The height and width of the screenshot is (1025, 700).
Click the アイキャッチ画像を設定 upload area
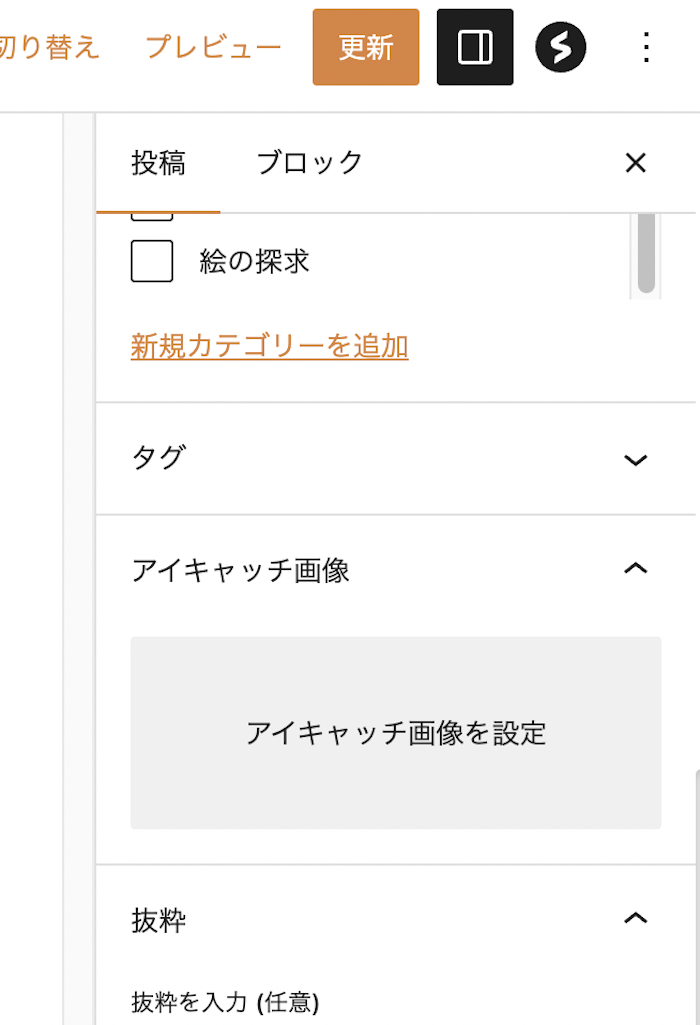pos(395,733)
